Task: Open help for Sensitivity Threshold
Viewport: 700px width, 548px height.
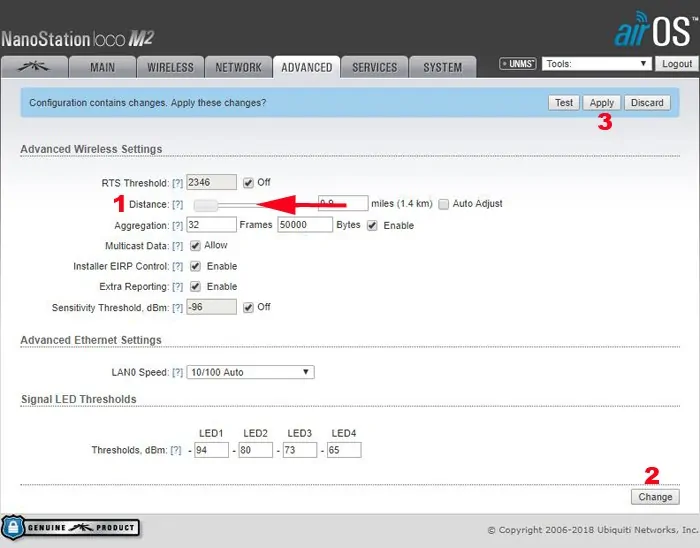Action: [x=178, y=307]
